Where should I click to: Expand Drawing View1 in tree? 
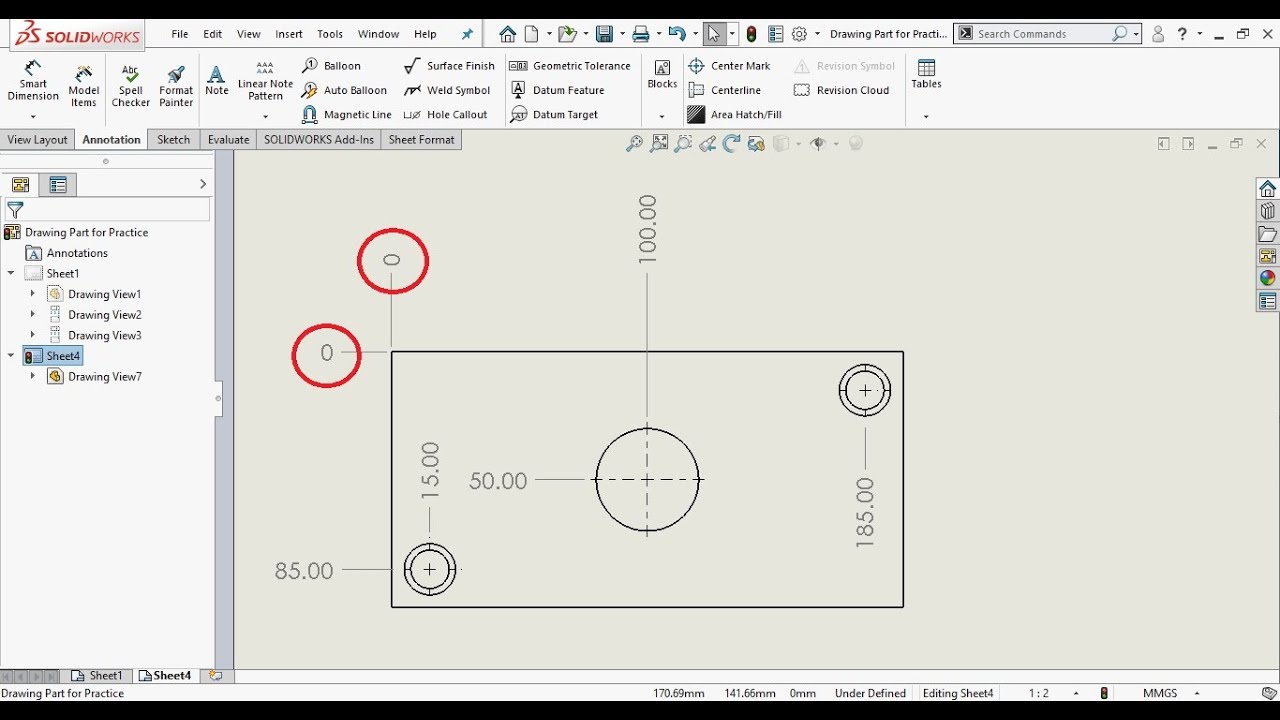tap(32, 294)
